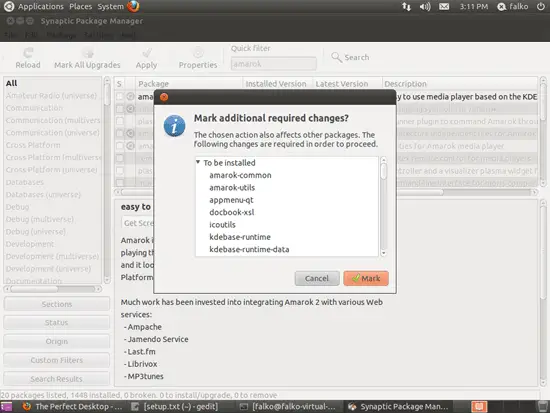Click the Latest Version column header
The image size is (550, 413).
(347, 84)
